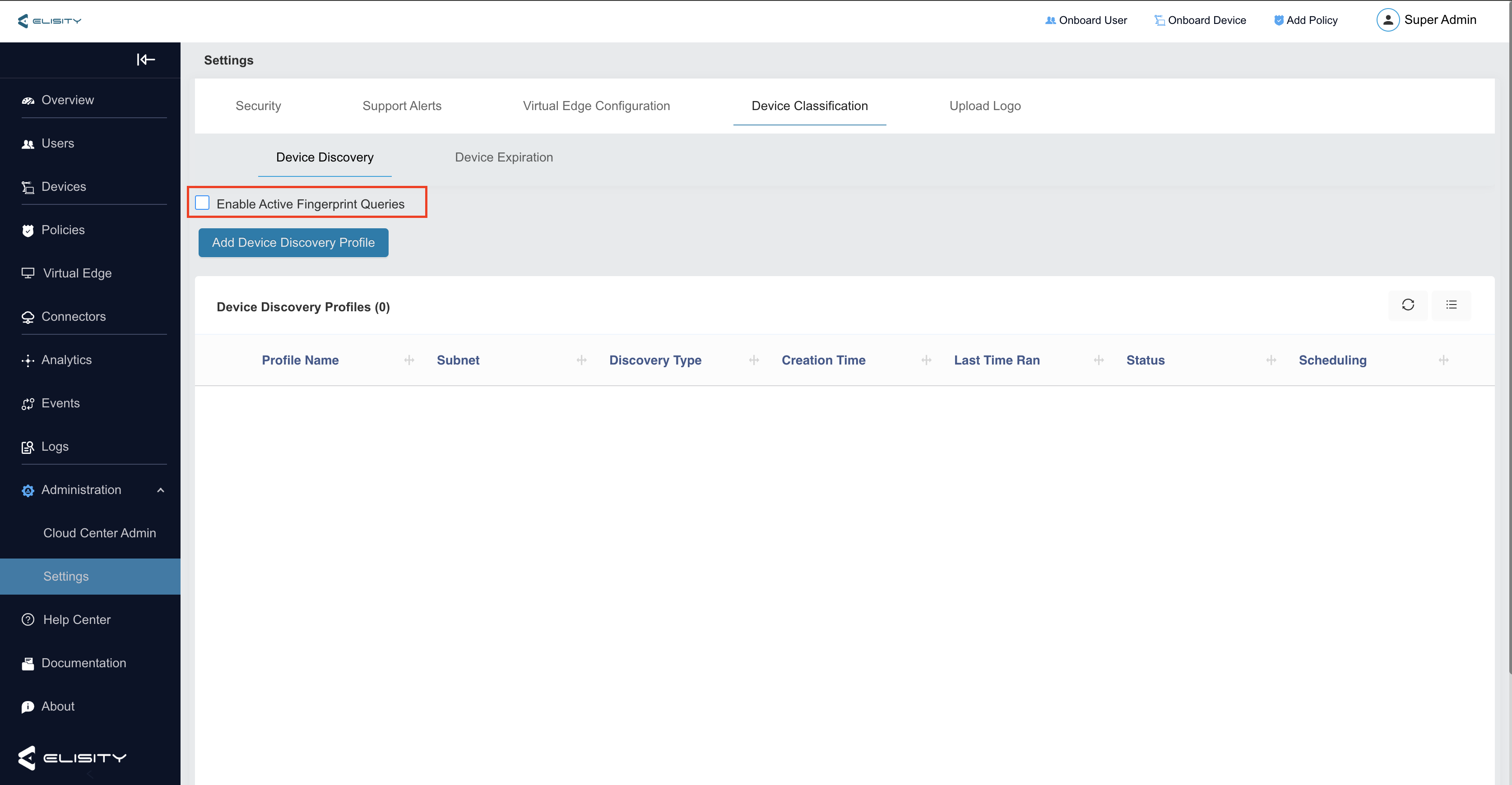Click the Documentation icon in the sidebar
The height and width of the screenshot is (785, 1512).
tap(28, 664)
